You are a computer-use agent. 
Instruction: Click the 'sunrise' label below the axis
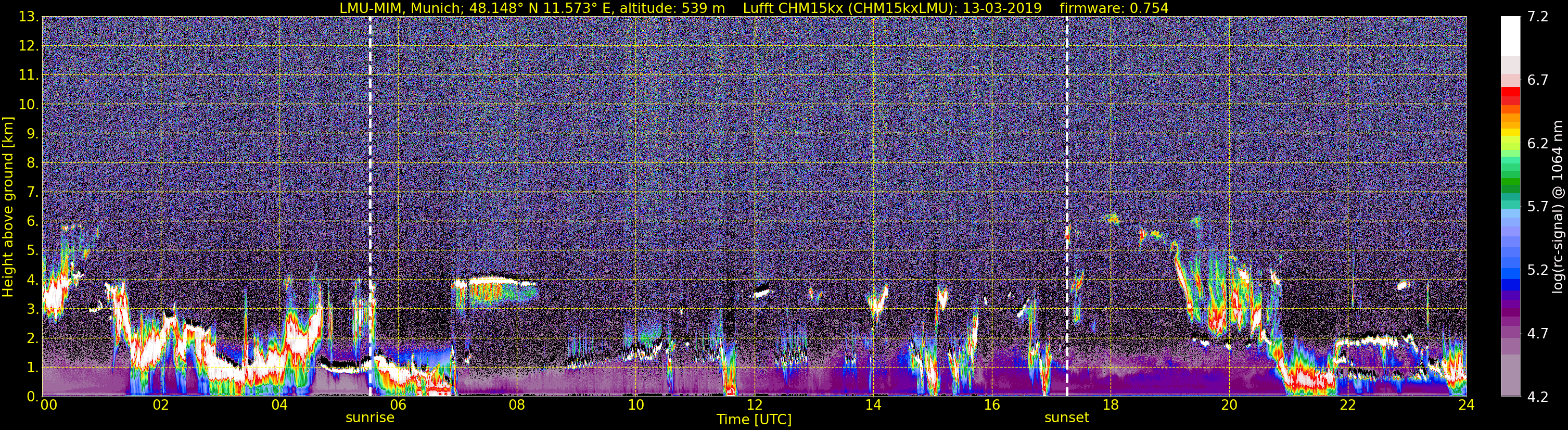(x=370, y=418)
